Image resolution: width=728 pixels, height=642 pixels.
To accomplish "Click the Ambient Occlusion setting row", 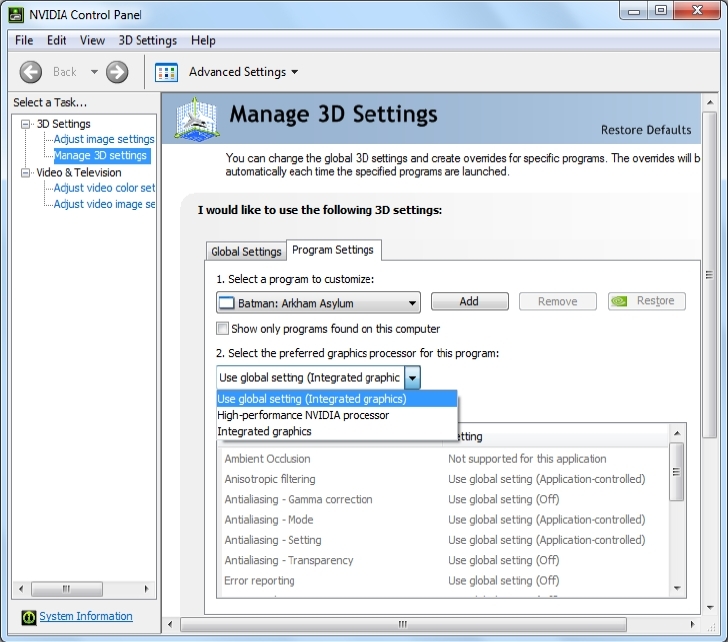I will tap(443, 459).
